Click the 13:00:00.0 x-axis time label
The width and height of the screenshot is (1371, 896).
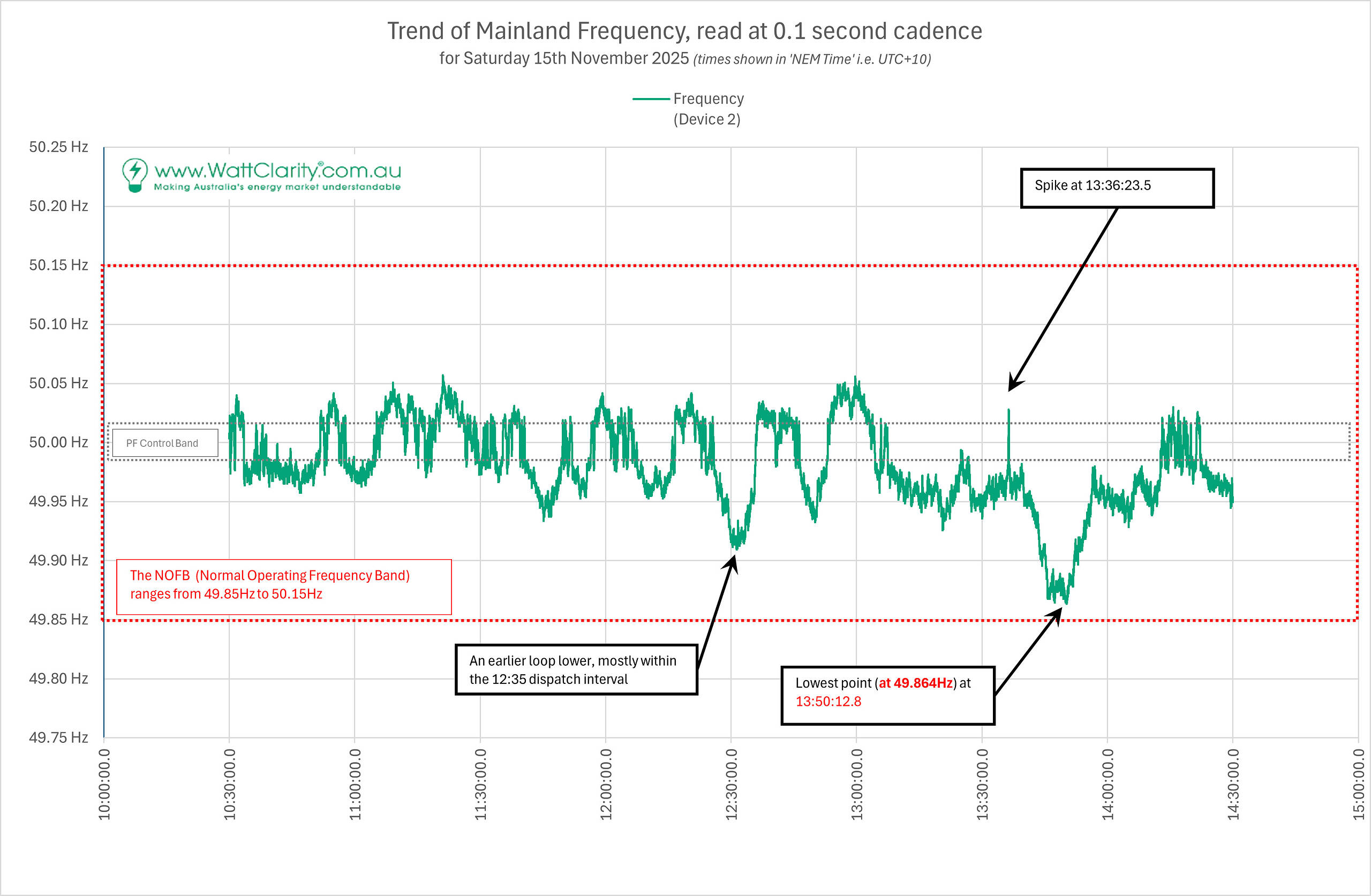[x=856, y=784]
